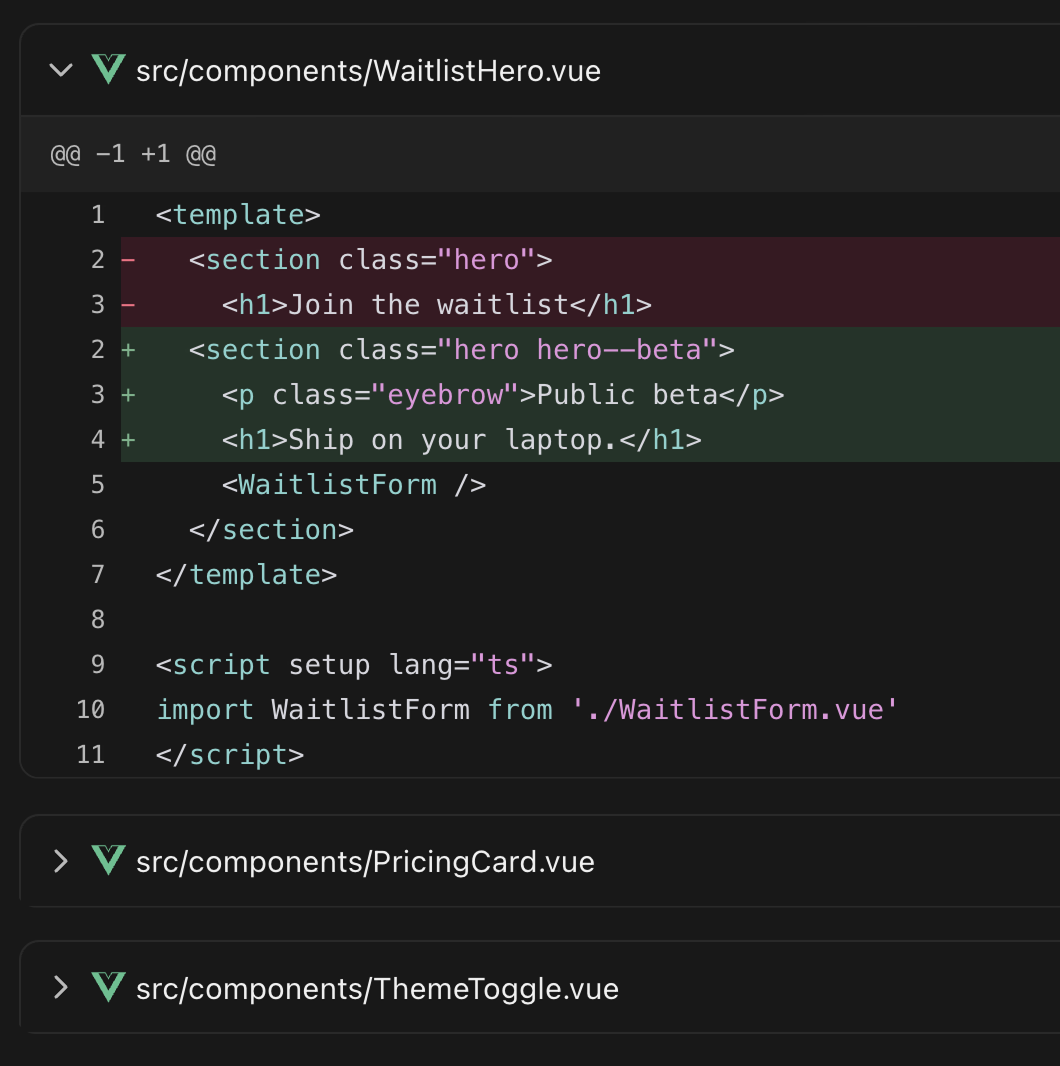Click the Vue icon beside PricingCard.vue
This screenshot has width=1060, height=1066.
click(108, 860)
